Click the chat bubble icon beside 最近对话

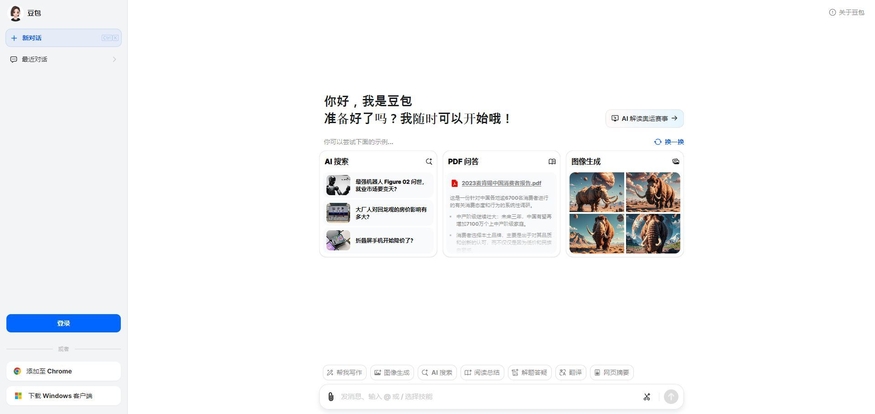click(x=13, y=59)
